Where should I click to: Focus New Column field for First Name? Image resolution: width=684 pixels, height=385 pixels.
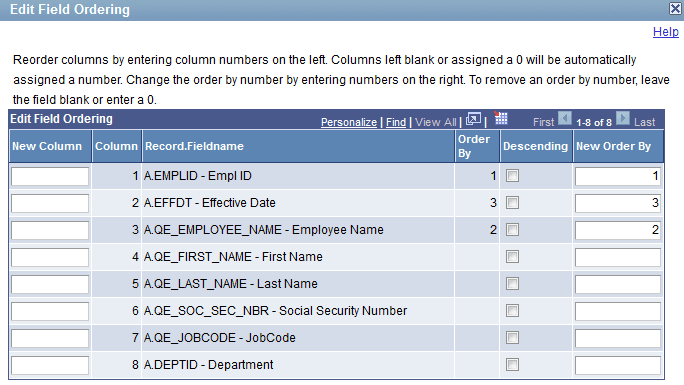(50, 257)
